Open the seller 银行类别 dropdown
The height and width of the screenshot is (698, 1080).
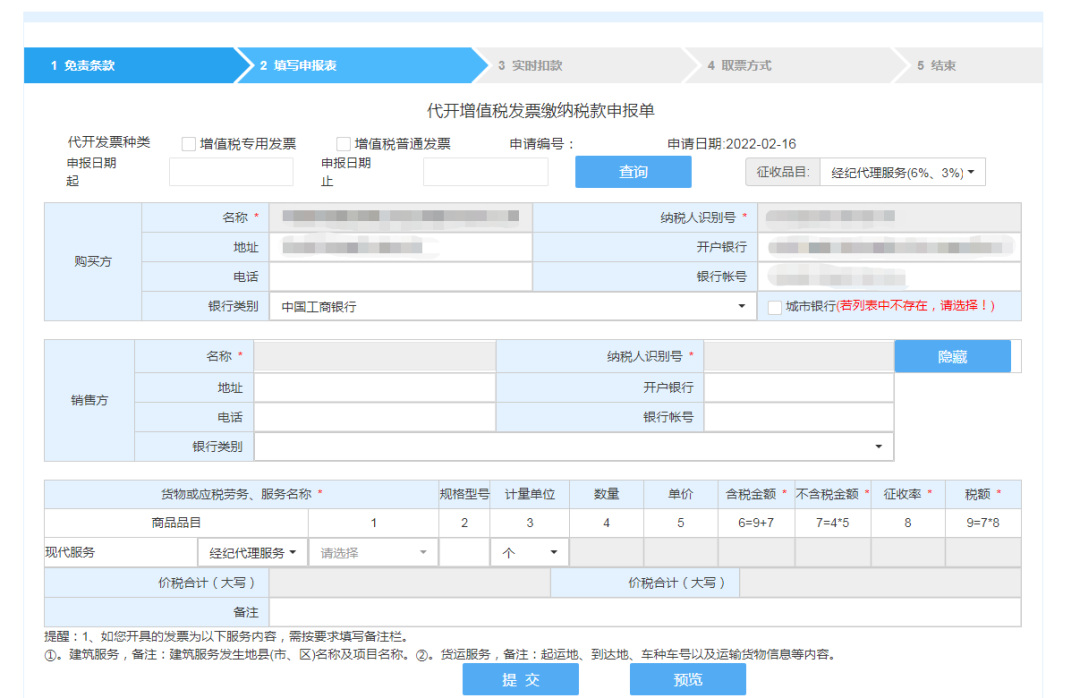click(574, 446)
